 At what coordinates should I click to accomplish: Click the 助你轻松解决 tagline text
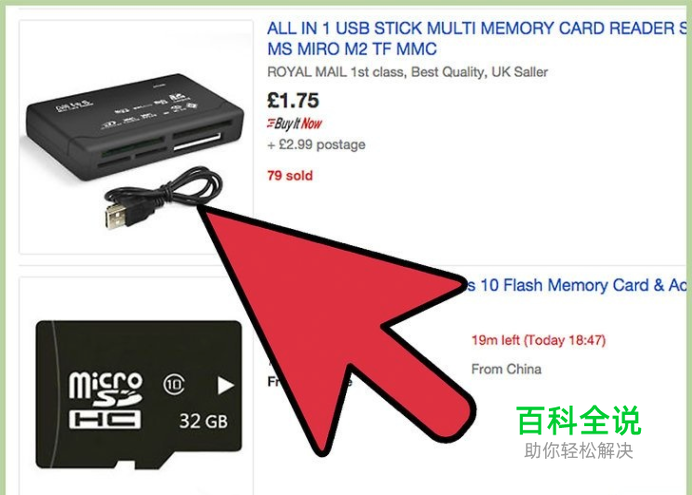[x=578, y=451]
